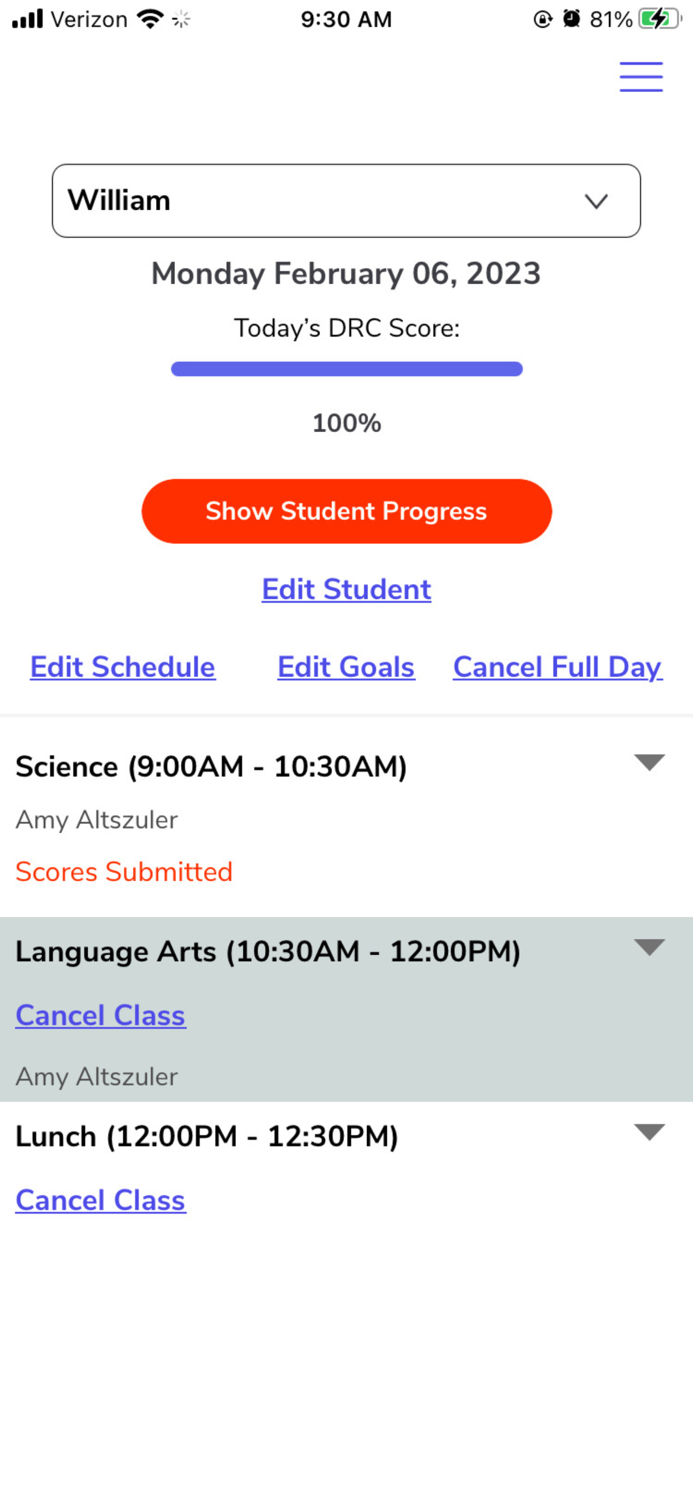Click the alarm clock status icon
The height and width of the screenshot is (1500, 693).
pos(570,18)
